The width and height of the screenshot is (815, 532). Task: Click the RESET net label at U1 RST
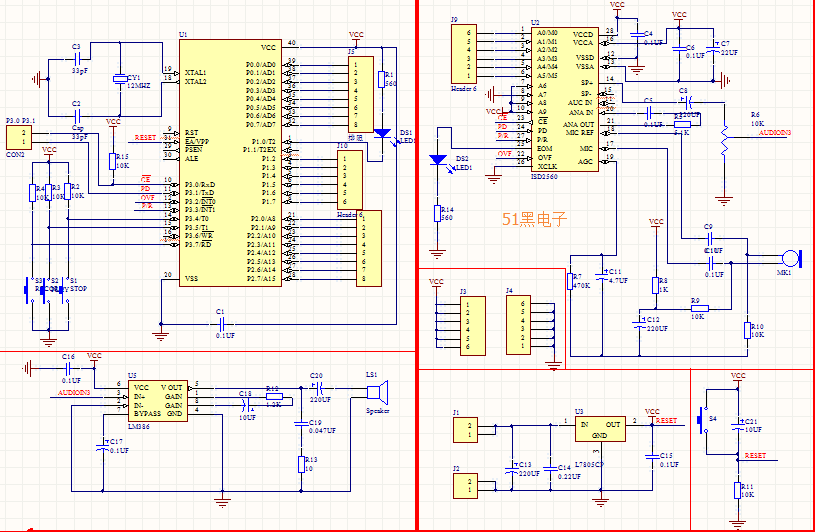click(145, 138)
